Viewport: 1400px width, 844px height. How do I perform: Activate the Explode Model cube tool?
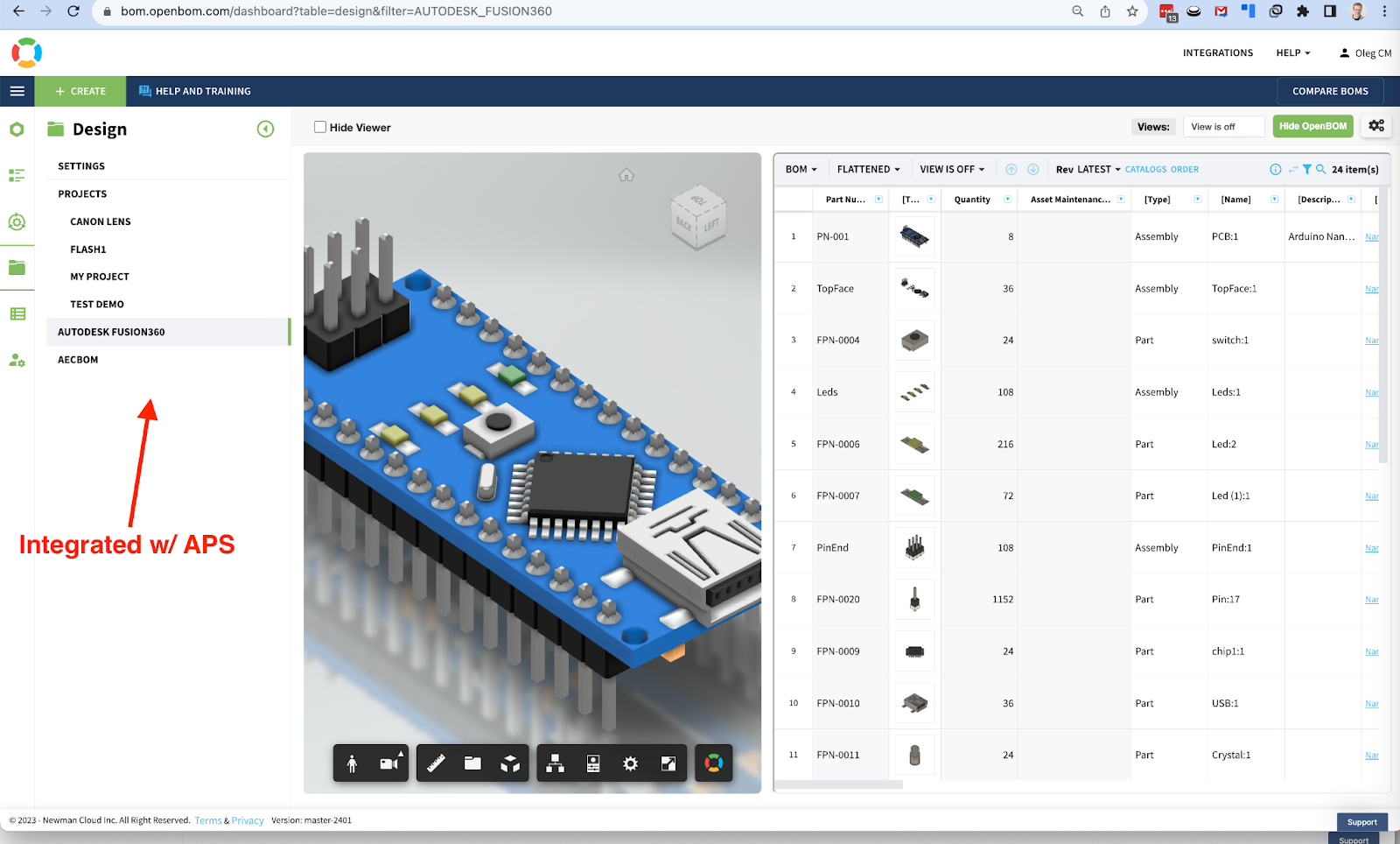(510, 763)
